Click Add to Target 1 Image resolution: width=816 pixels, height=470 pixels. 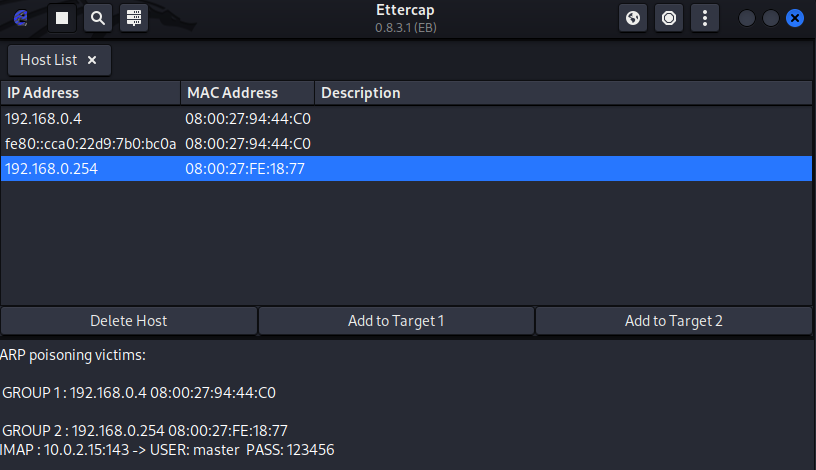pos(396,321)
